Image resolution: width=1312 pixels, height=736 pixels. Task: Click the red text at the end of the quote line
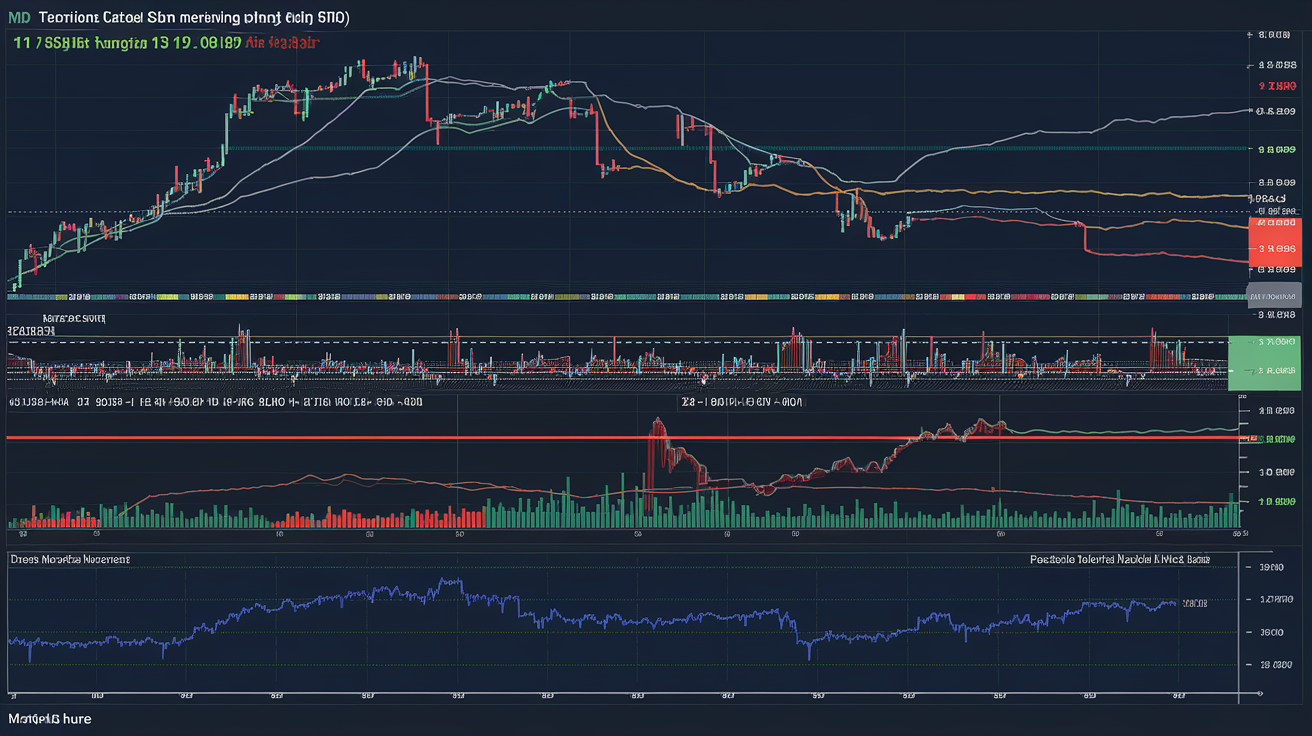281,44
